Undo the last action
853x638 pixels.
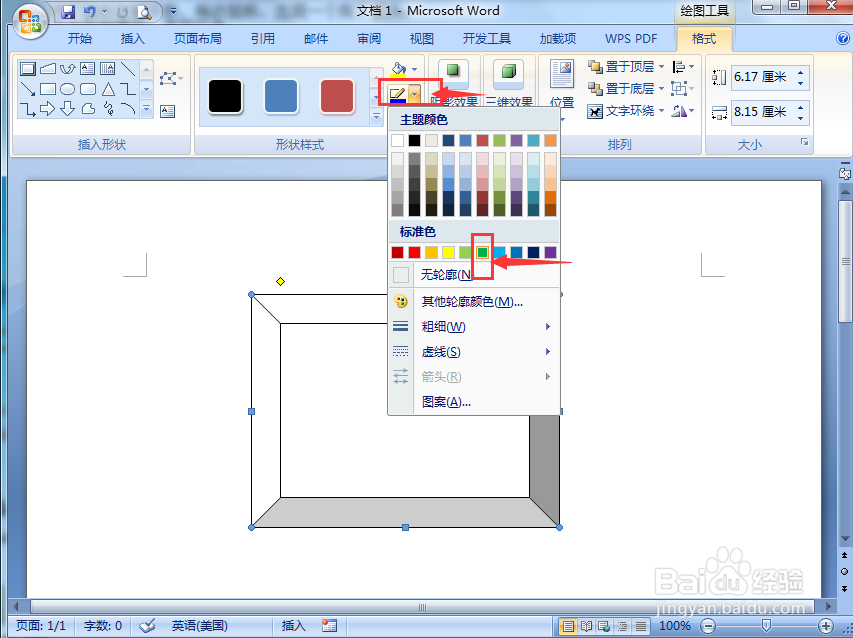90,12
